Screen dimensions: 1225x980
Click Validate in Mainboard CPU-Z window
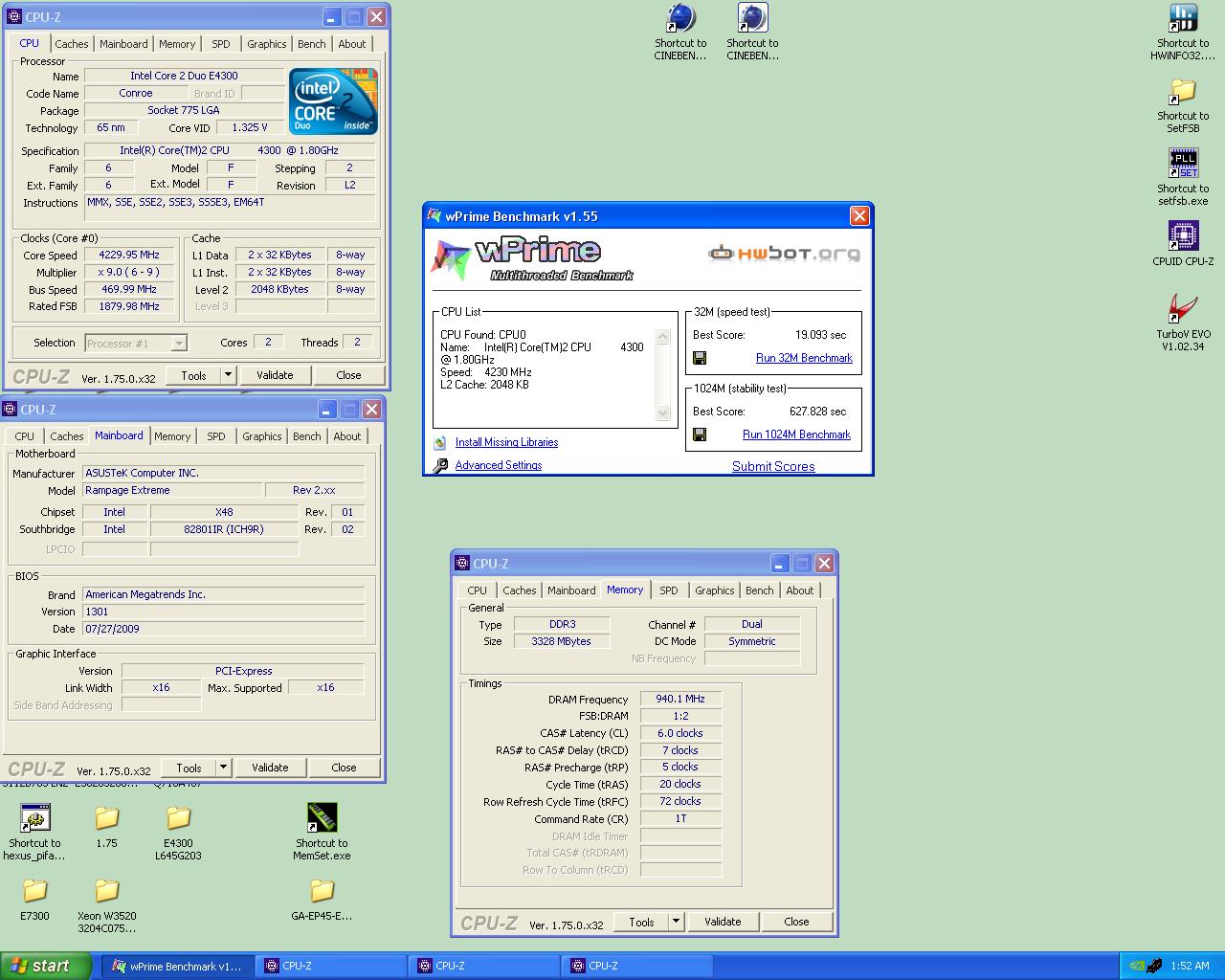click(x=270, y=768)
